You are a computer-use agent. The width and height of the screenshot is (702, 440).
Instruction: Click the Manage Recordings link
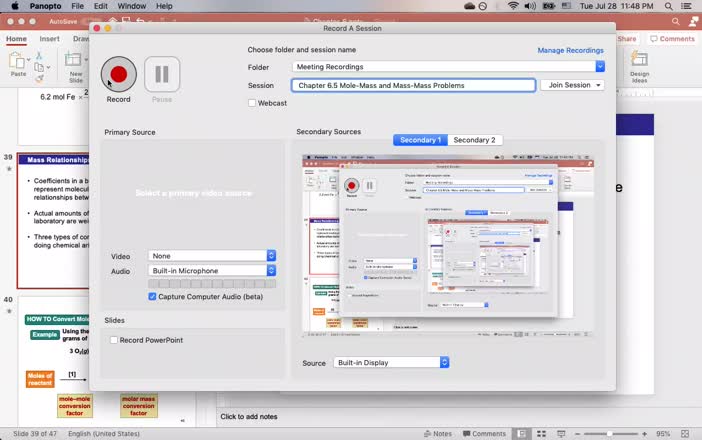pos(570,50)
